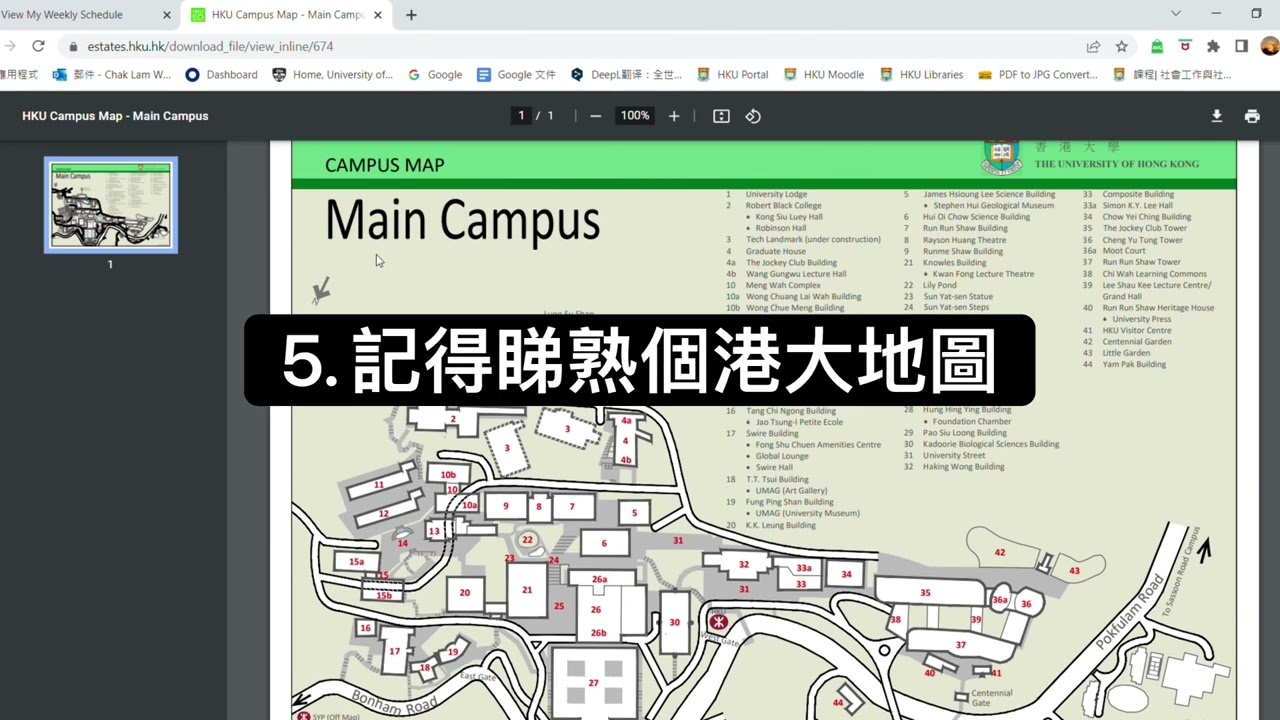The image size is (1280, 720).
Task: Click building 27 on the map
Action: pos(594,683)
